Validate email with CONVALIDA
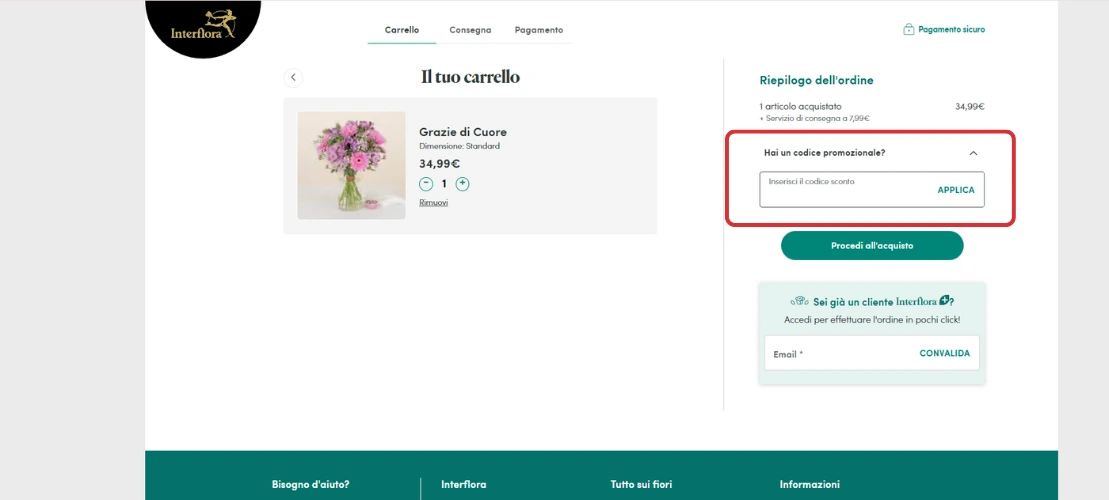 click(x=944, y=353)
